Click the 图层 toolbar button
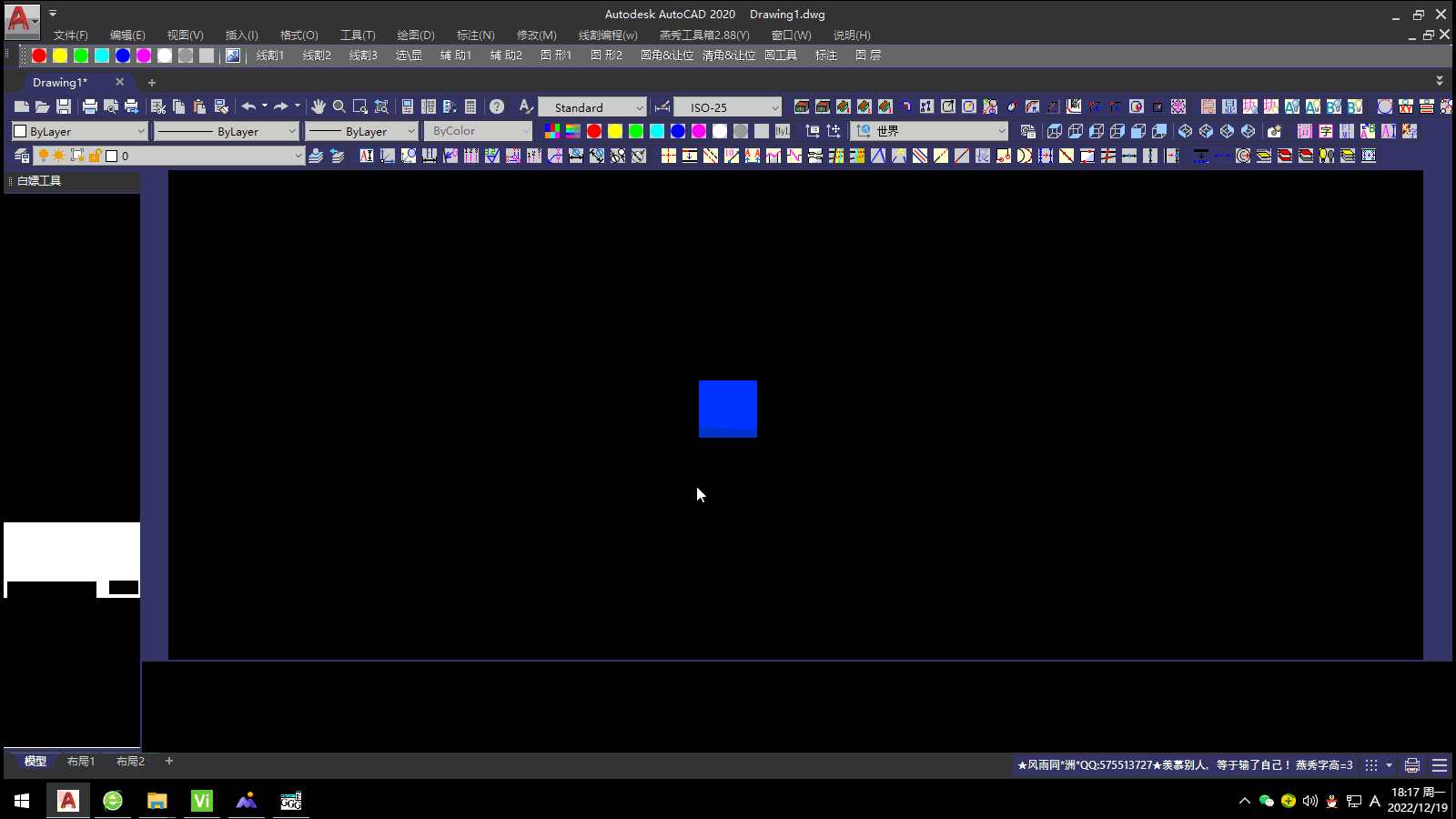The image size is (1456, 819). coord(868,56)
